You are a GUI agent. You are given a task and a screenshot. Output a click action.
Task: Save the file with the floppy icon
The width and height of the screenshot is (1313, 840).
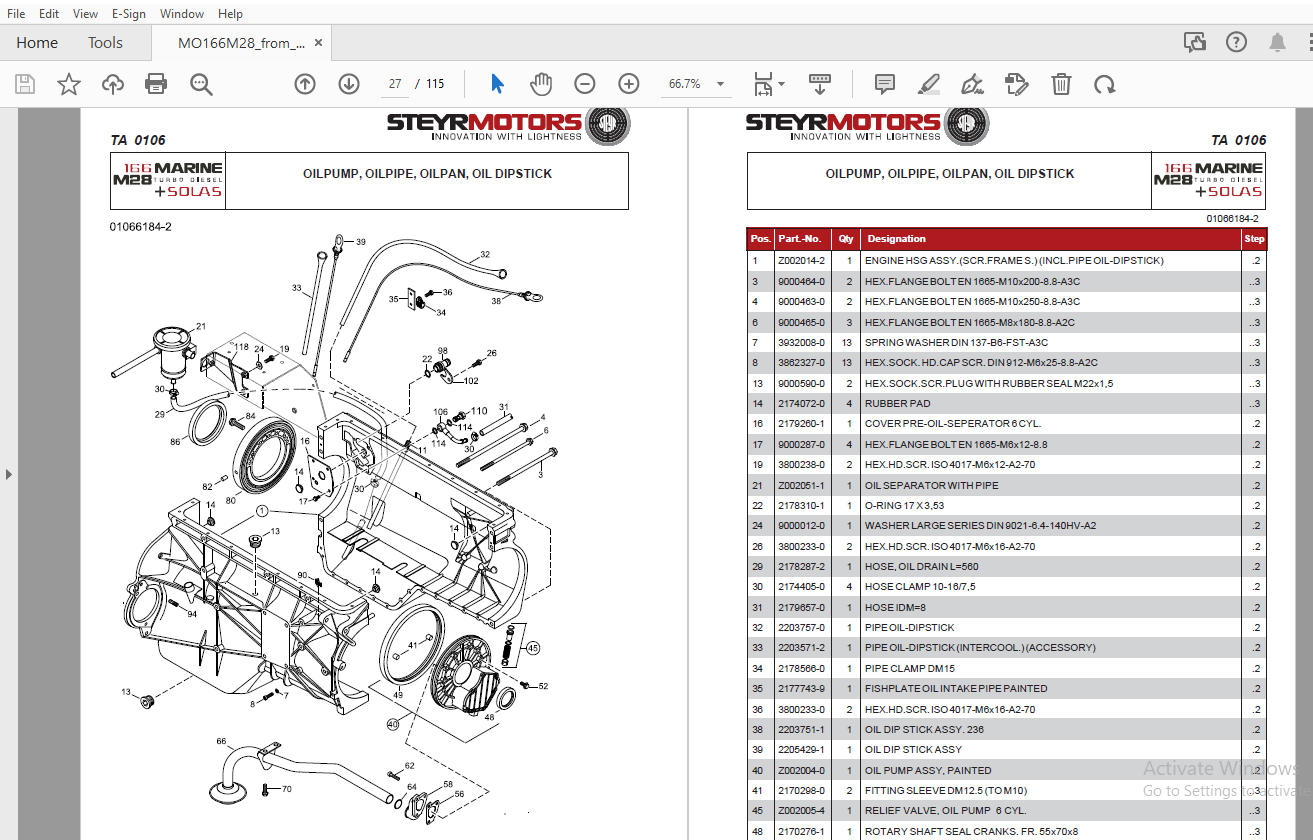(25, 84)
